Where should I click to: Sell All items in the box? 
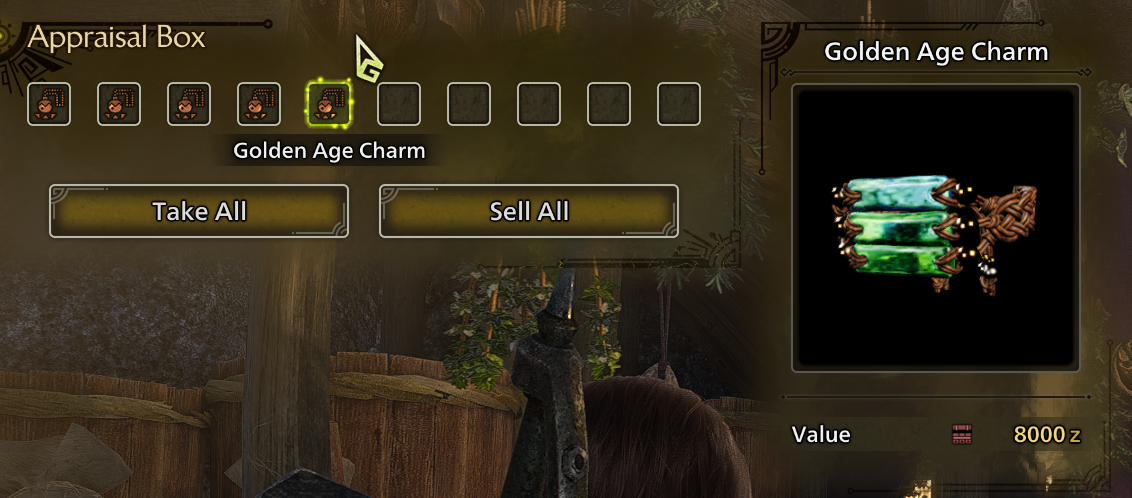coord(528,211)
